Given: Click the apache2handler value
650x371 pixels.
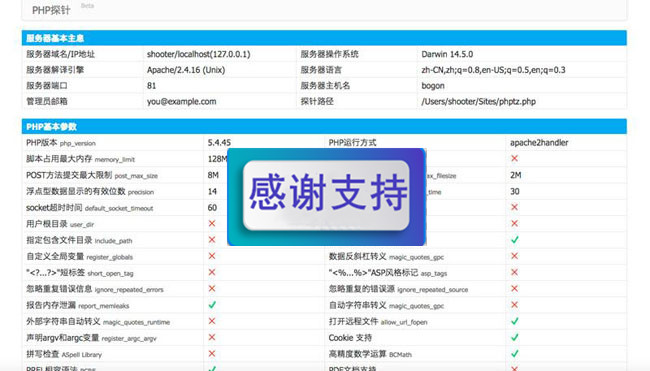Looking at the screenshot, I should (539, 143).
